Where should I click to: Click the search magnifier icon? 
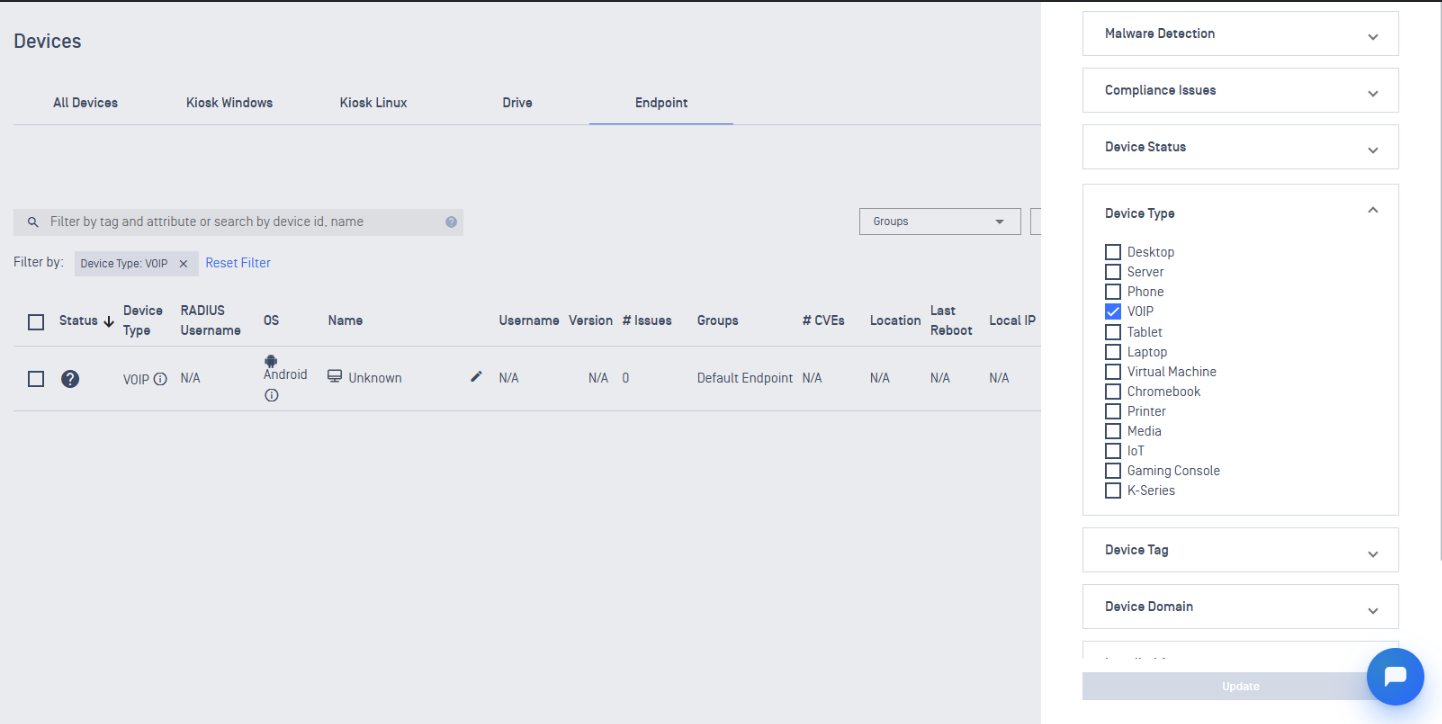[x=33, y=222]
